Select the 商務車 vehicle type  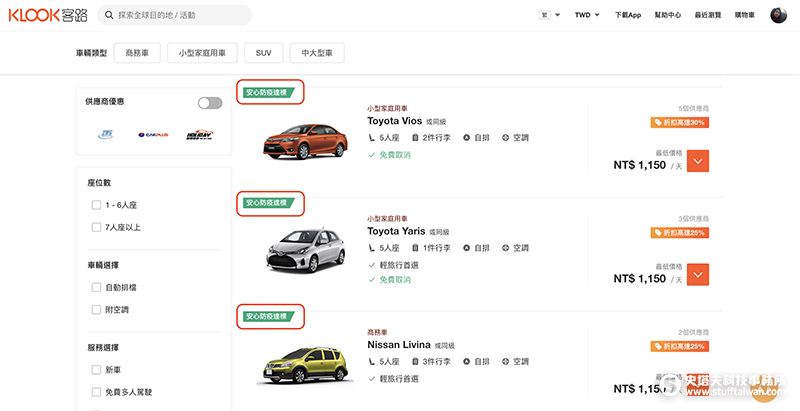[x=137, y=53]
